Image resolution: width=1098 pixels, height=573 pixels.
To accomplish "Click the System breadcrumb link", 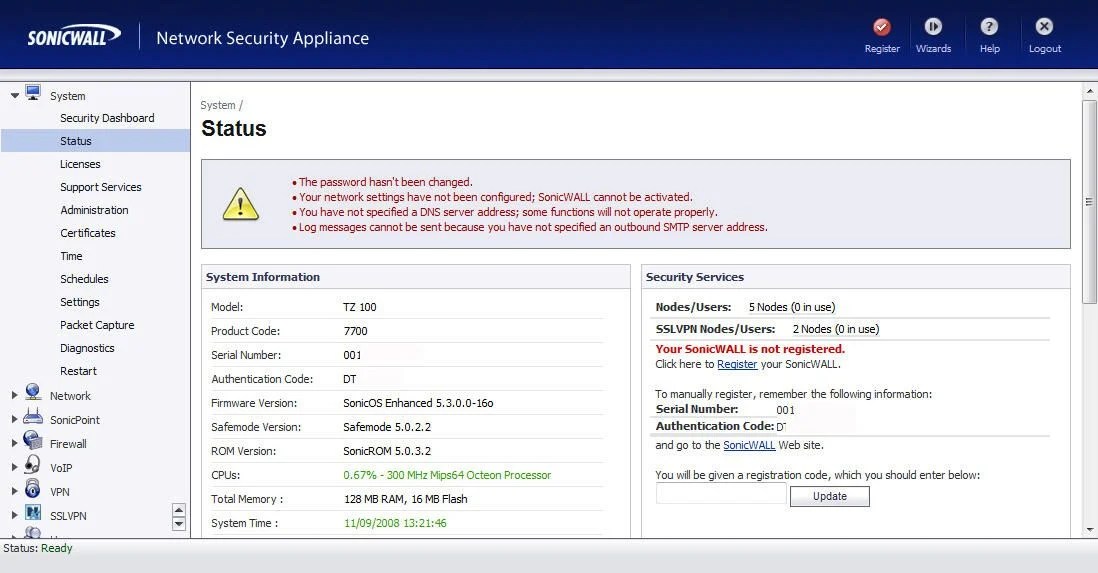I will (x=218, y=105).
